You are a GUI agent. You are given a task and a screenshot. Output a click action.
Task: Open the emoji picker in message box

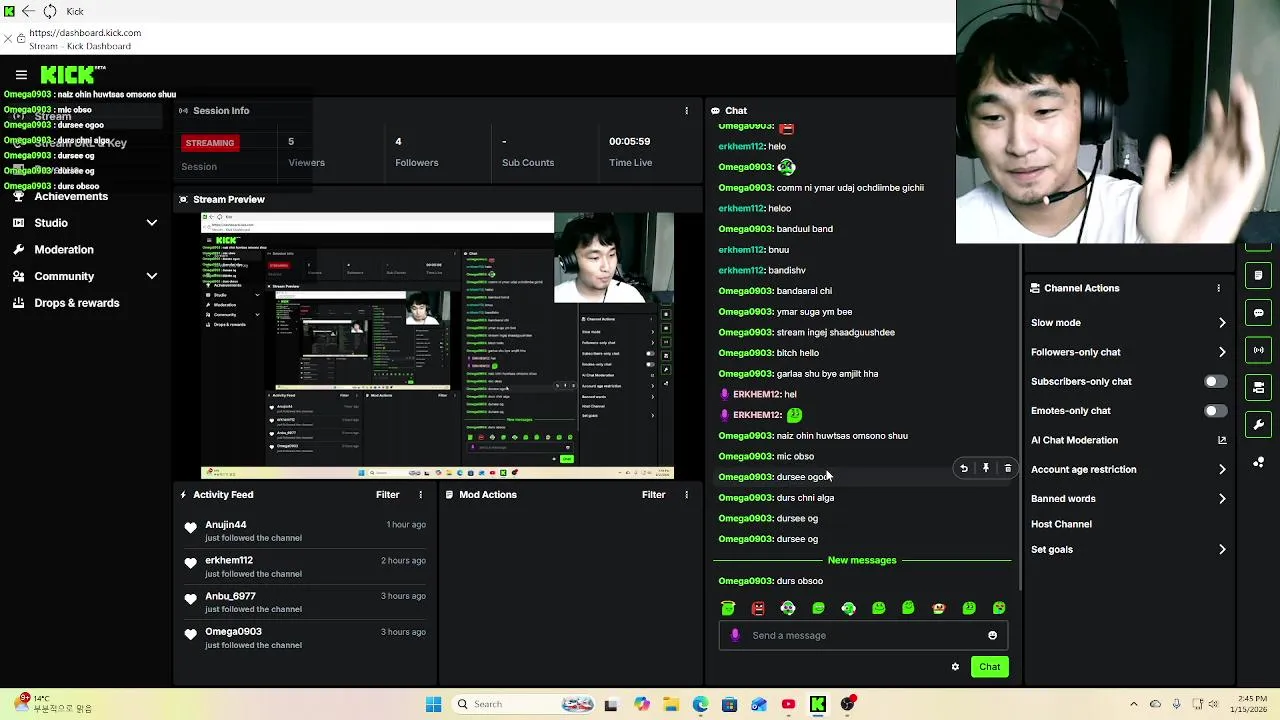992,635
